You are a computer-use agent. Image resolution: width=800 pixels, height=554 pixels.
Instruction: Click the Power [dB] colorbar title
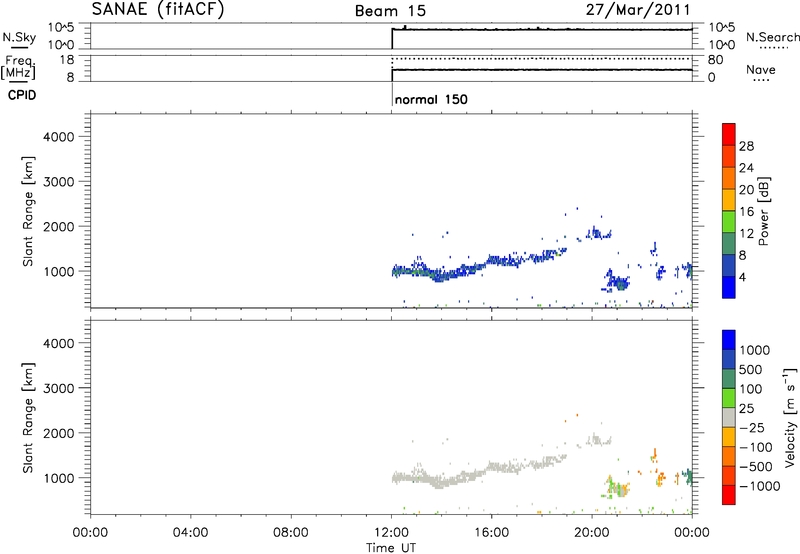pos(763,211)
